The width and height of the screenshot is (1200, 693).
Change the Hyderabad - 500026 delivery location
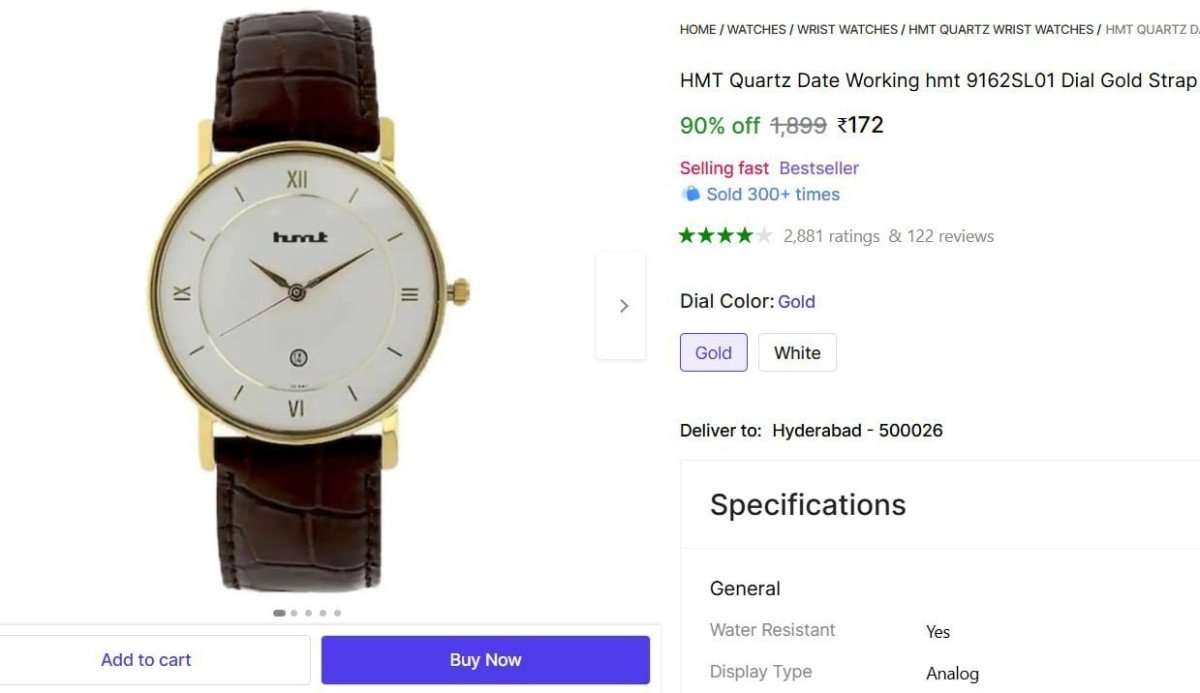click(x=857, y=430)
